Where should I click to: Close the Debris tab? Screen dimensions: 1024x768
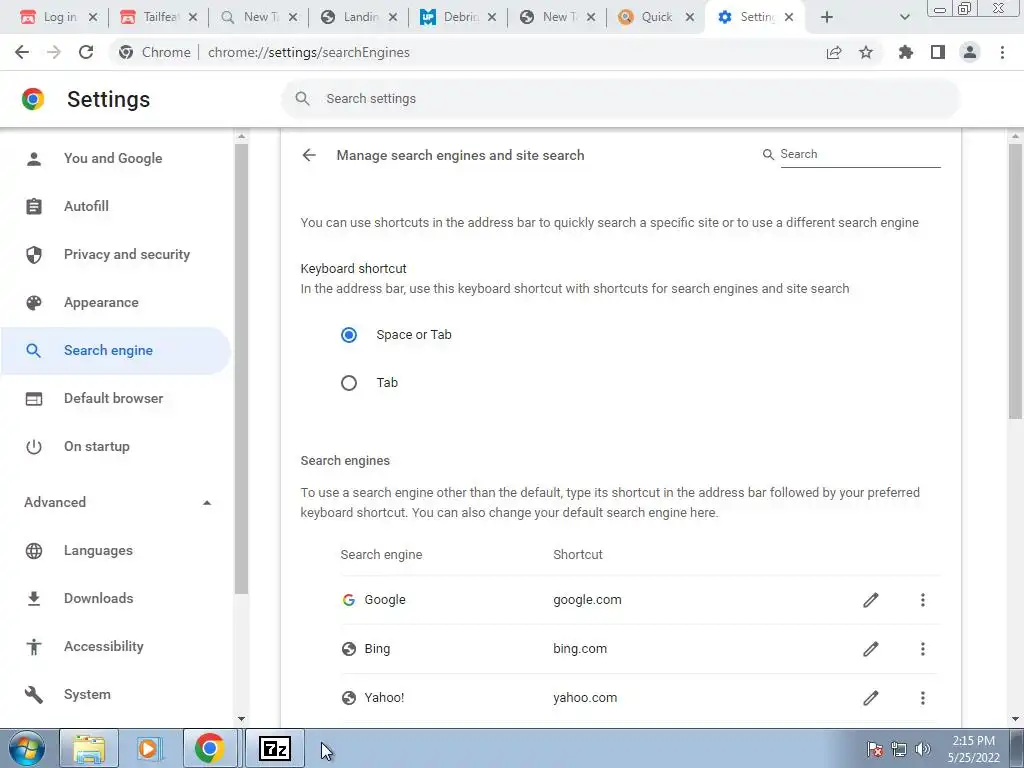pyautogui.click(x=492, y=18)
